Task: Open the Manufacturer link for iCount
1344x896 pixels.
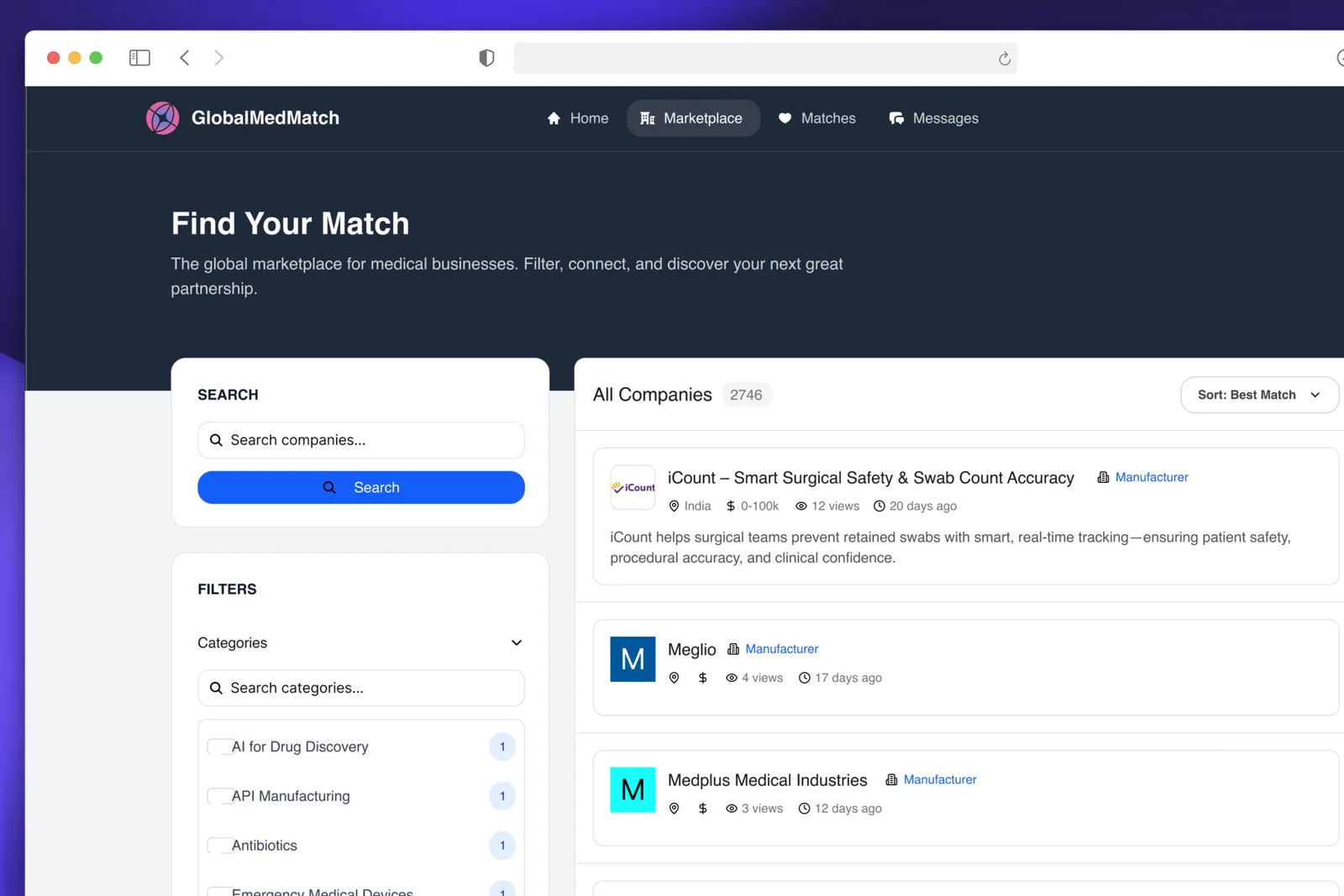Action: pos(1152,477)
